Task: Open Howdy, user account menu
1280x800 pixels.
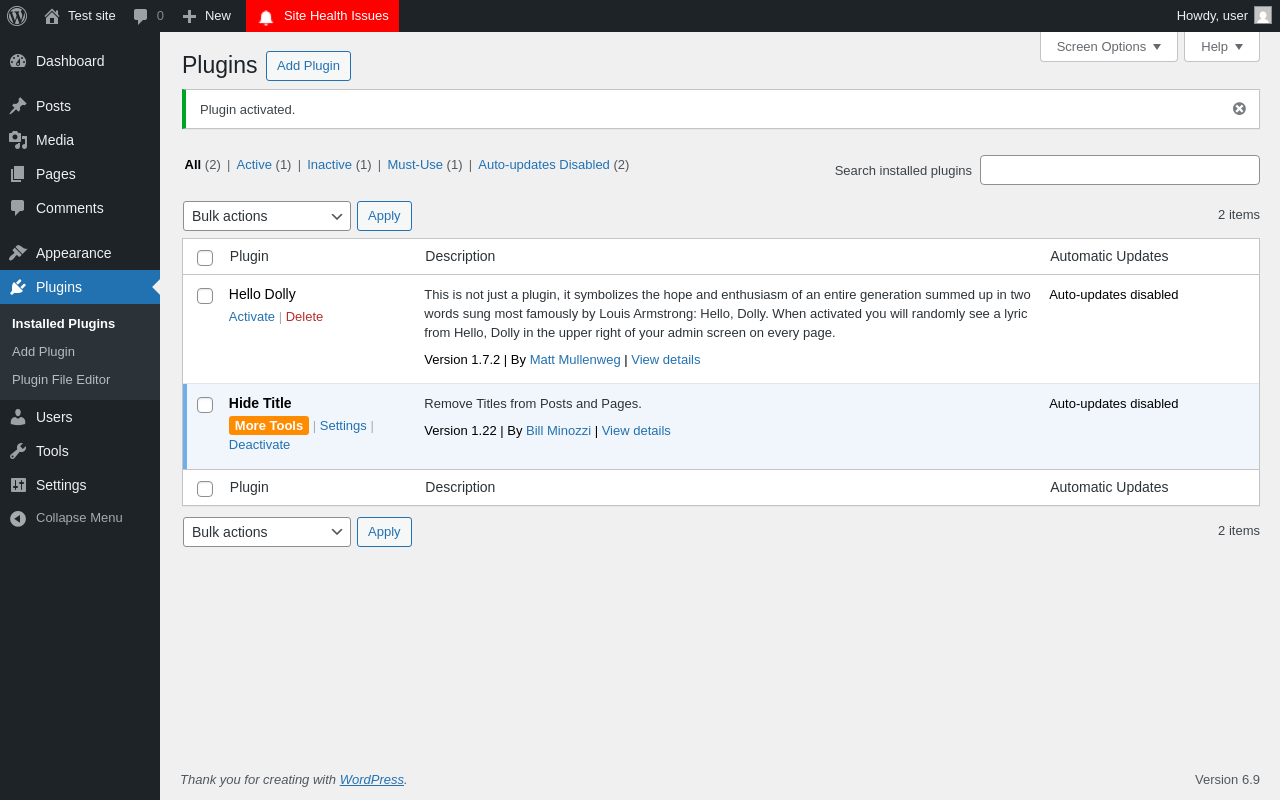Action: [x=1224, y=16]
